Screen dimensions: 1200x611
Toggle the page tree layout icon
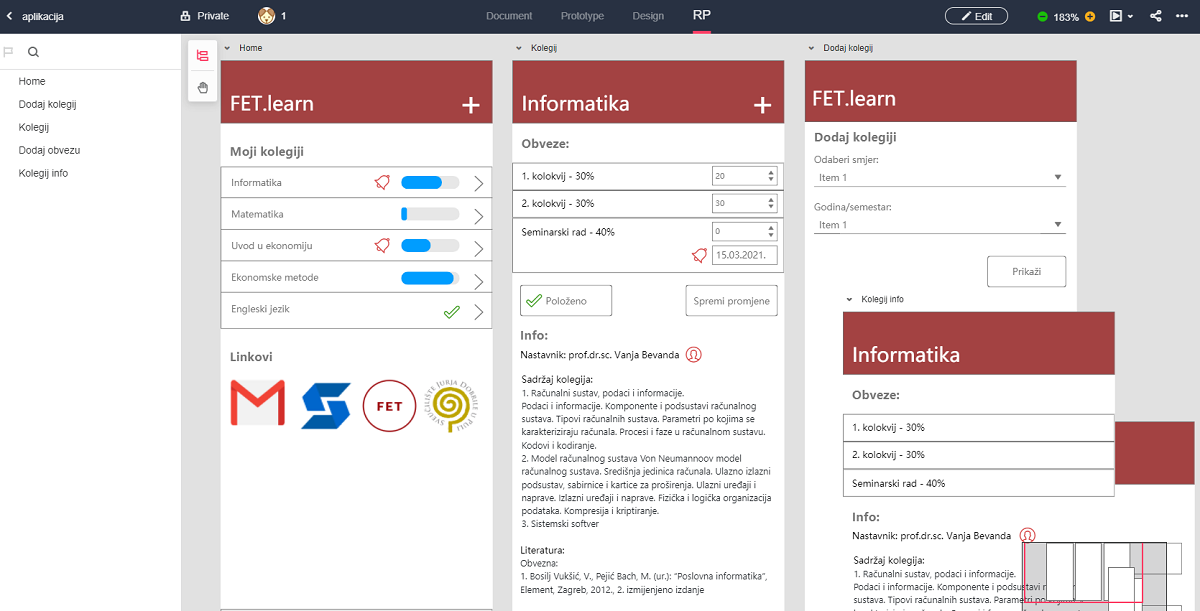pos(203,56)
